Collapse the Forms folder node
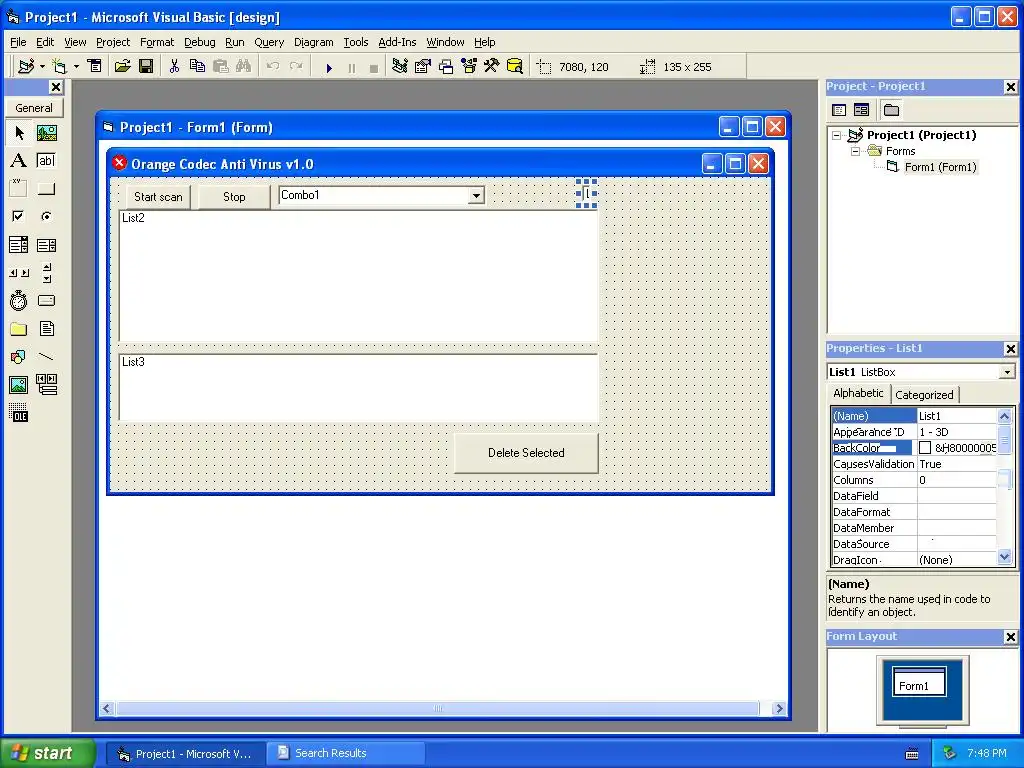 [855, 152]
